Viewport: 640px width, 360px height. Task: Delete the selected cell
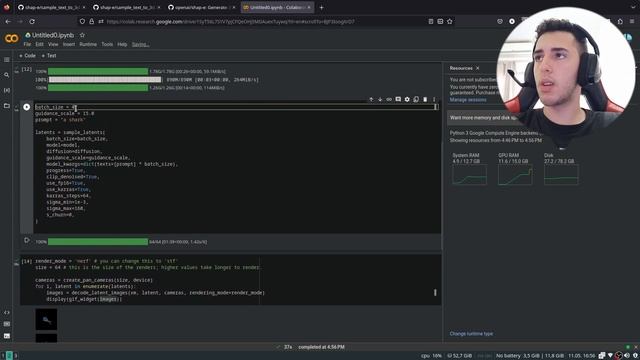(x=425, y=99)
